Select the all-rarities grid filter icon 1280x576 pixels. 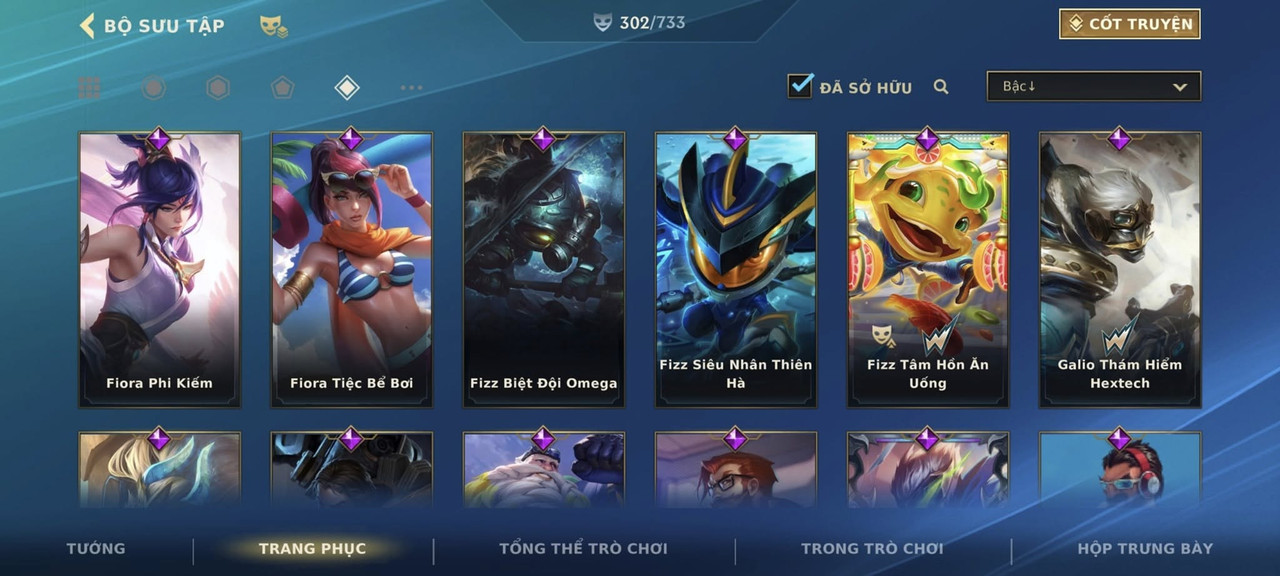[90, 88]
